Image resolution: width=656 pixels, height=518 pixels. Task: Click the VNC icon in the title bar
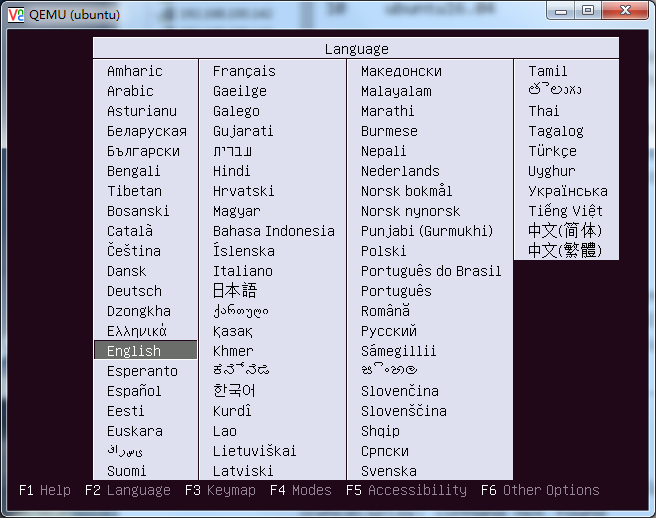[x=16, y=15]
